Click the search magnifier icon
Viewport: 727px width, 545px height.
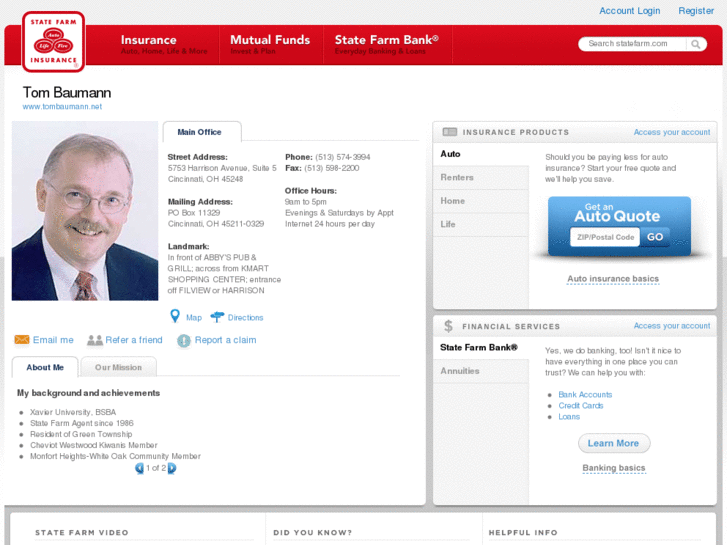695,44
